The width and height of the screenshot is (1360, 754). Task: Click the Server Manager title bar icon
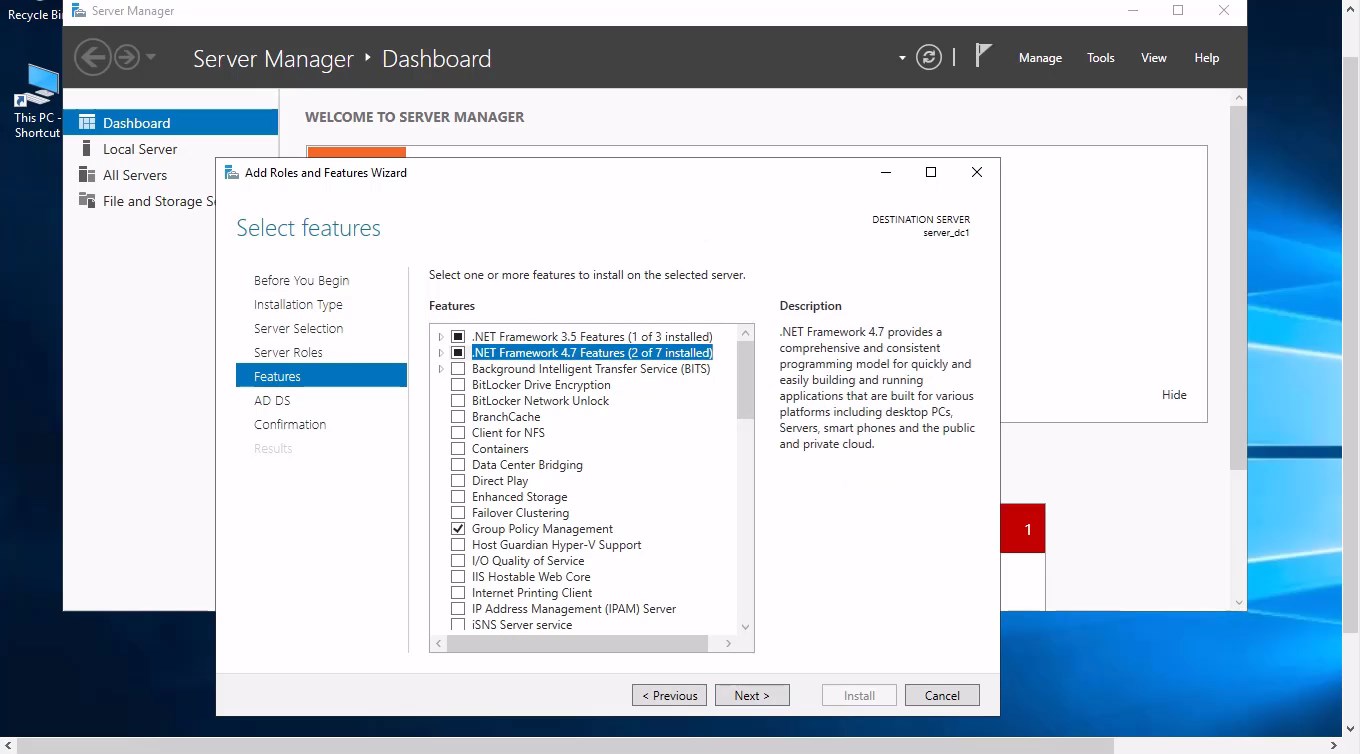pyautogui.click(x=78, y=11)
